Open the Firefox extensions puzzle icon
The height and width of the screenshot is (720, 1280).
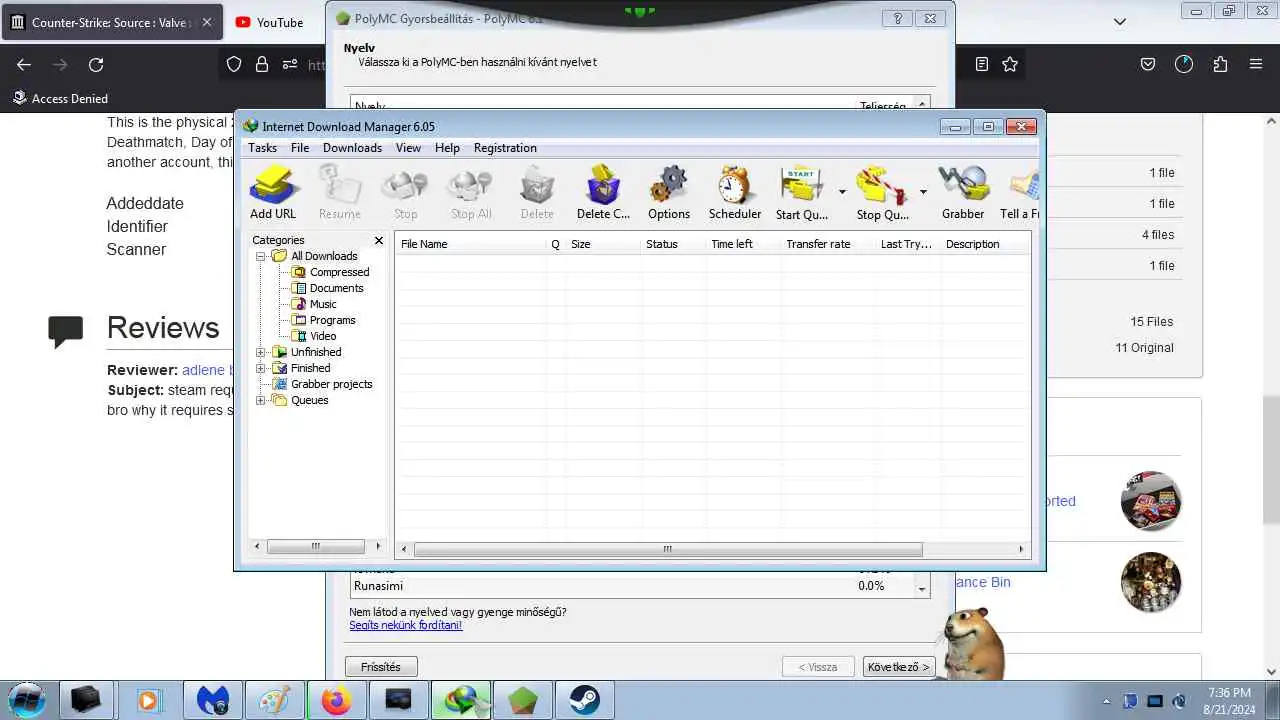pos(1220,64)
